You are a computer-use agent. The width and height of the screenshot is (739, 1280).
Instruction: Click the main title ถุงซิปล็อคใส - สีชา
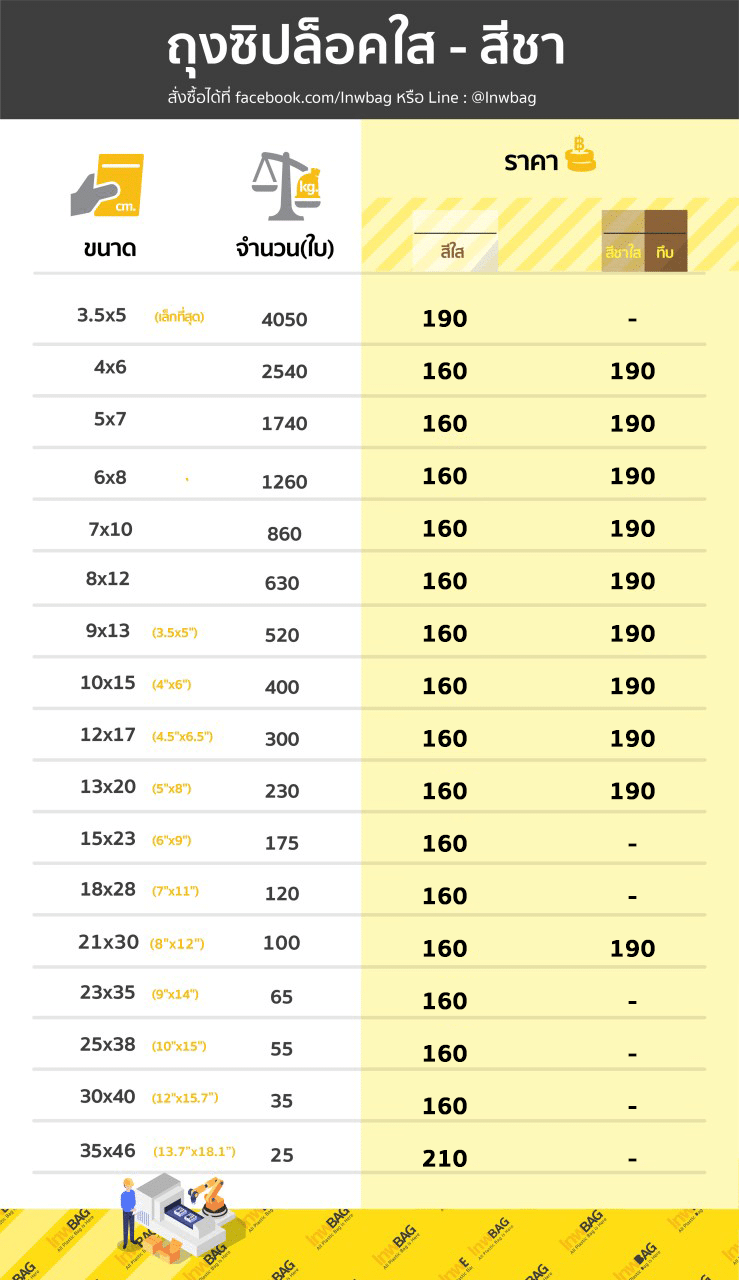[x=366, y=46]
